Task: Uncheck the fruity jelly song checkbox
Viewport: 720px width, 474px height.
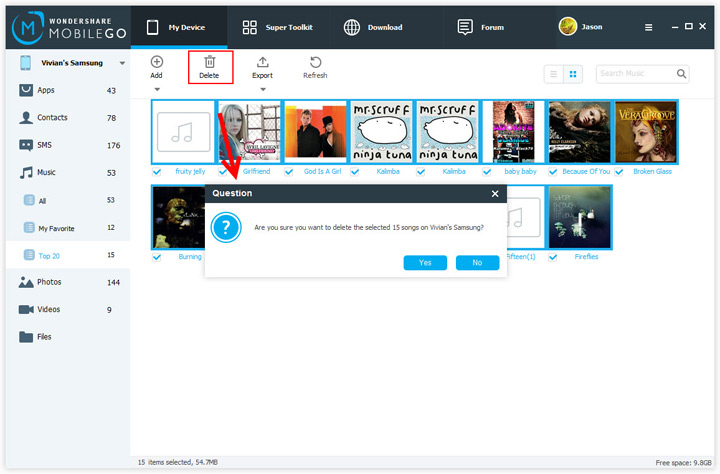Action: pyautogui.click(x=157, y=172)
